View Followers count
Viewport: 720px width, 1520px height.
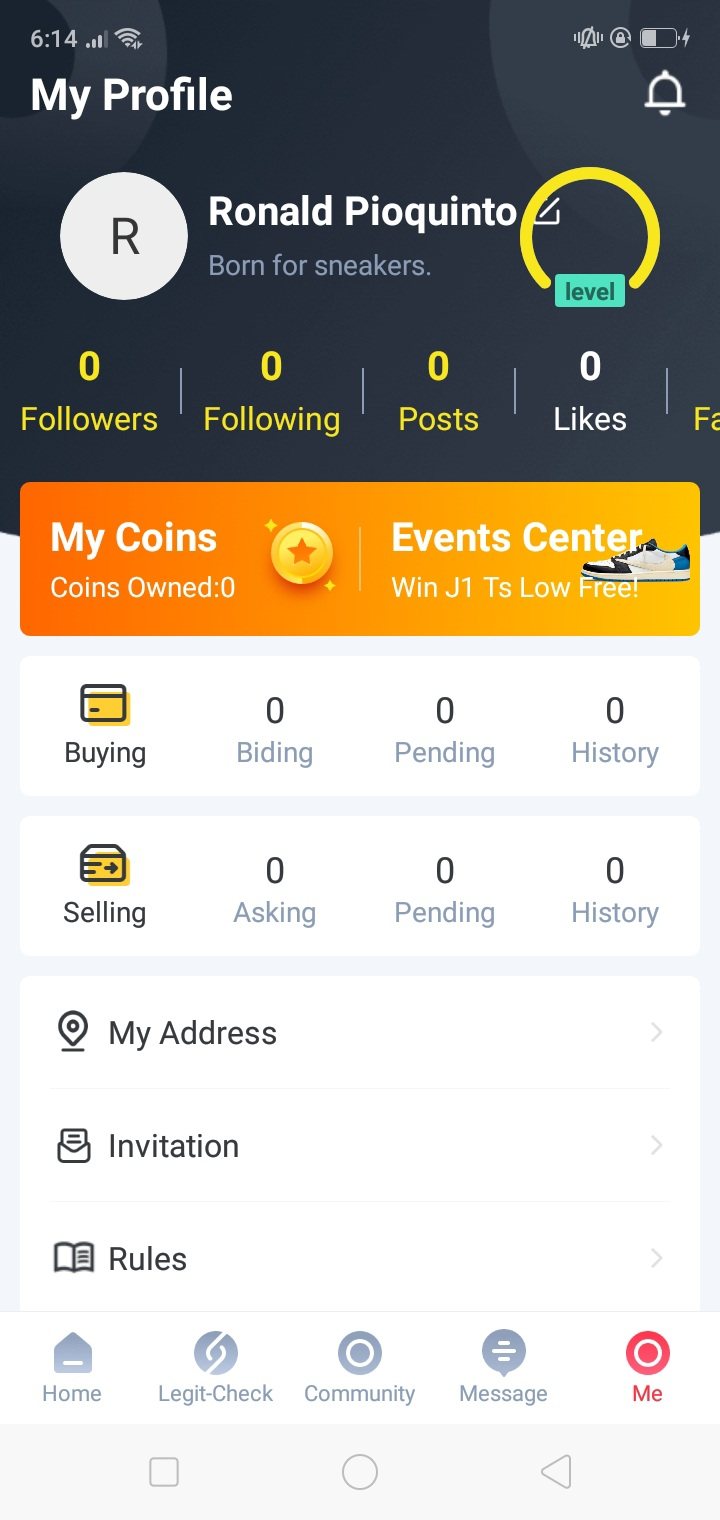tap(89, 391)
